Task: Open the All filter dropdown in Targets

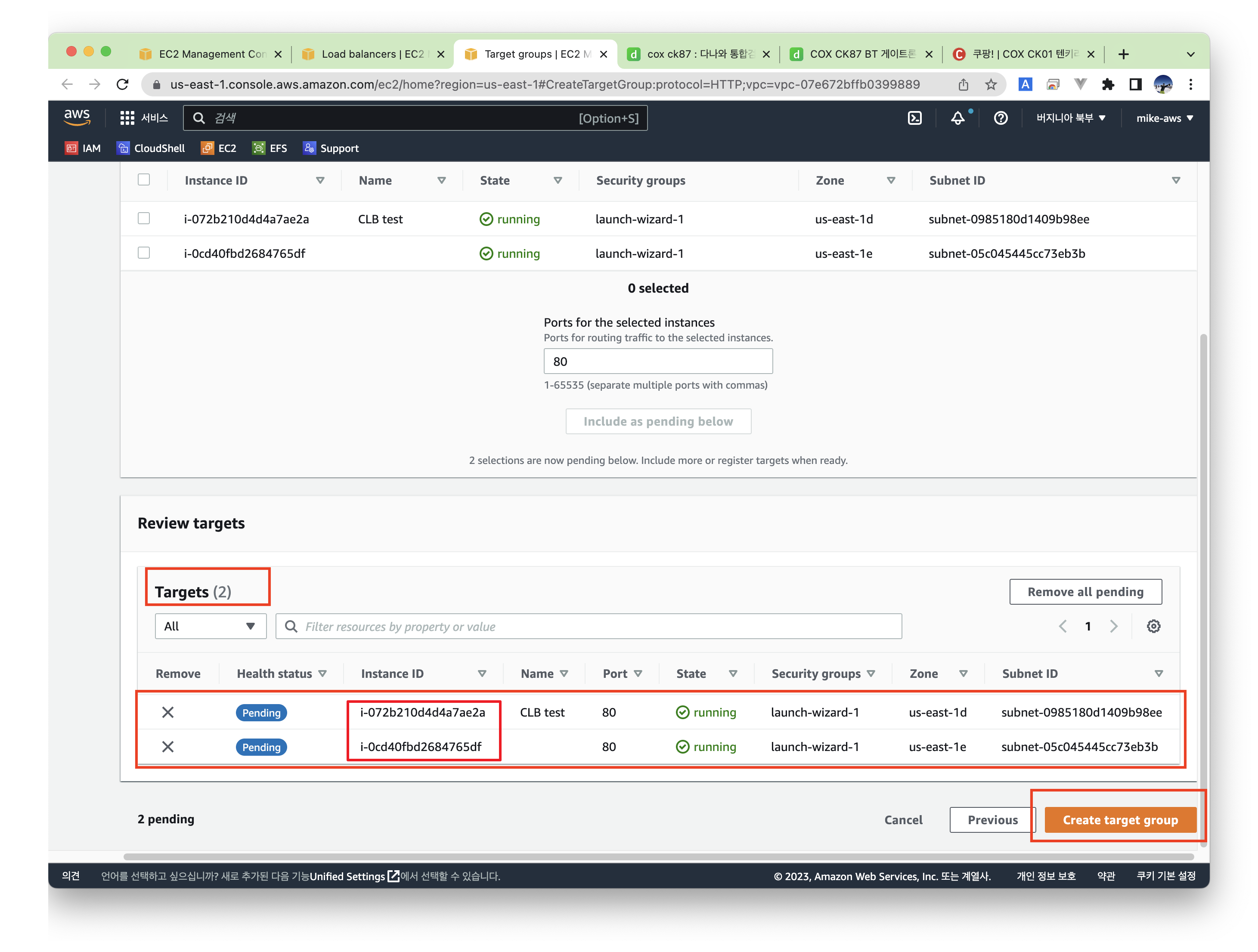Action: (x=211, y=626)
